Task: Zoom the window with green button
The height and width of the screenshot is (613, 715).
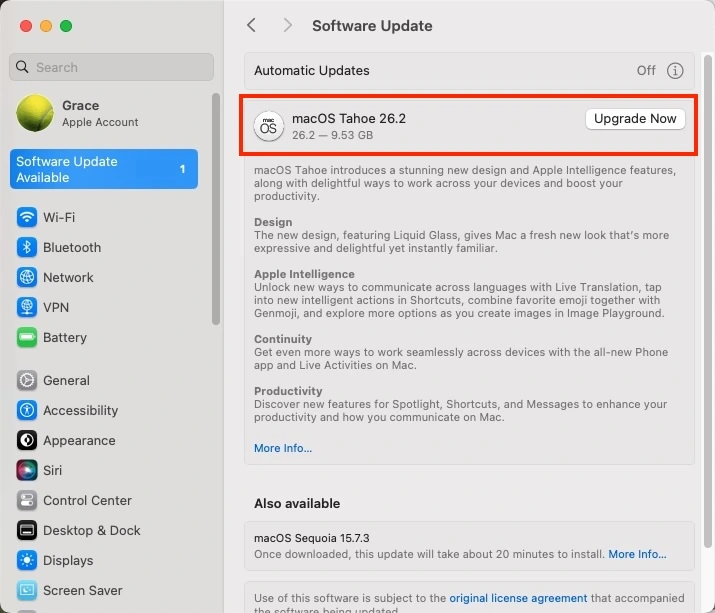Action: [x=66, y=26]
